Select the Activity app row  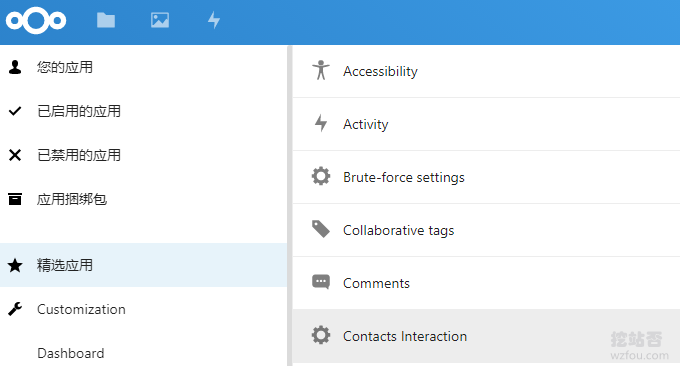486,124
